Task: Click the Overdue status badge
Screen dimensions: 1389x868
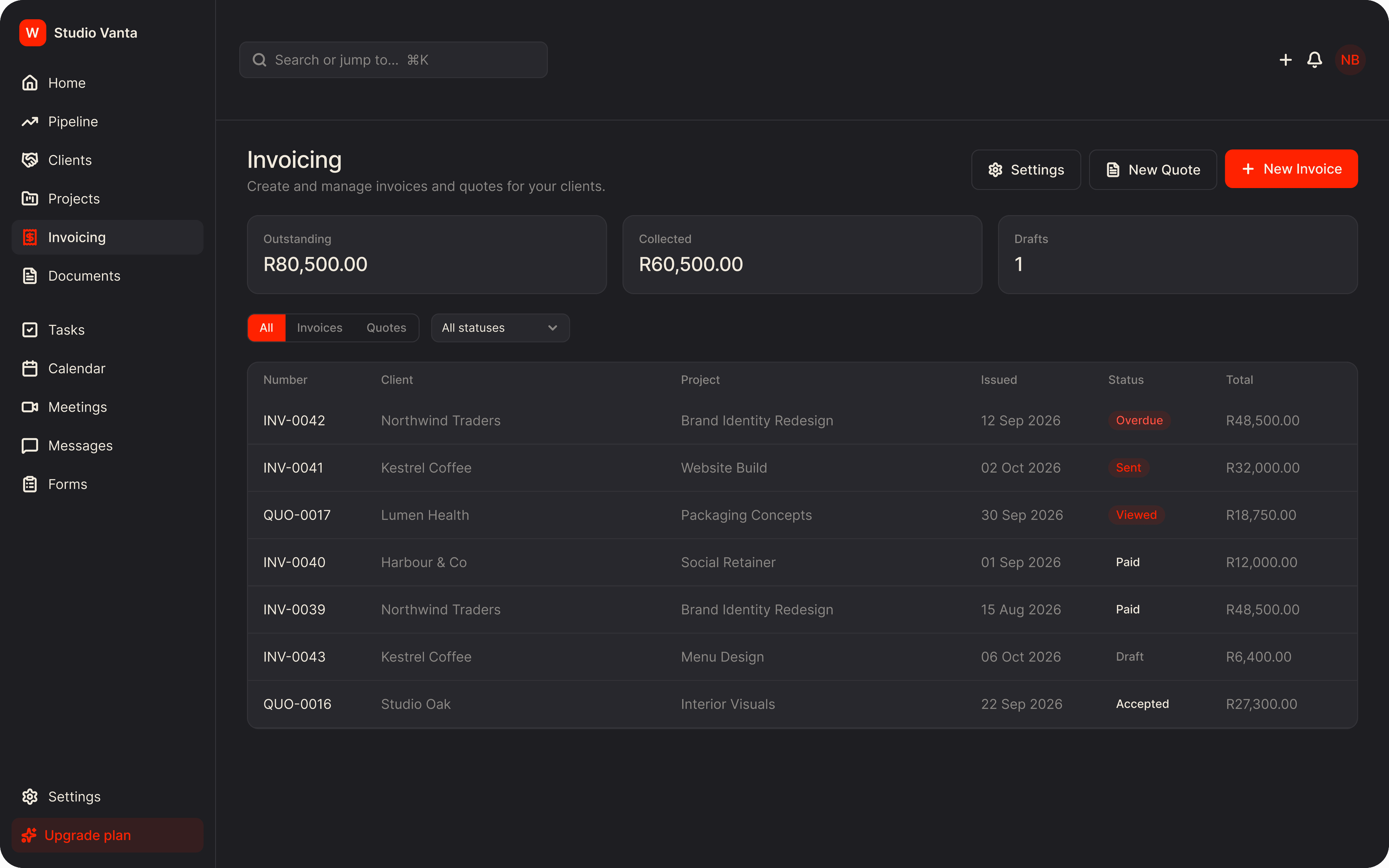Action: 1139,420
